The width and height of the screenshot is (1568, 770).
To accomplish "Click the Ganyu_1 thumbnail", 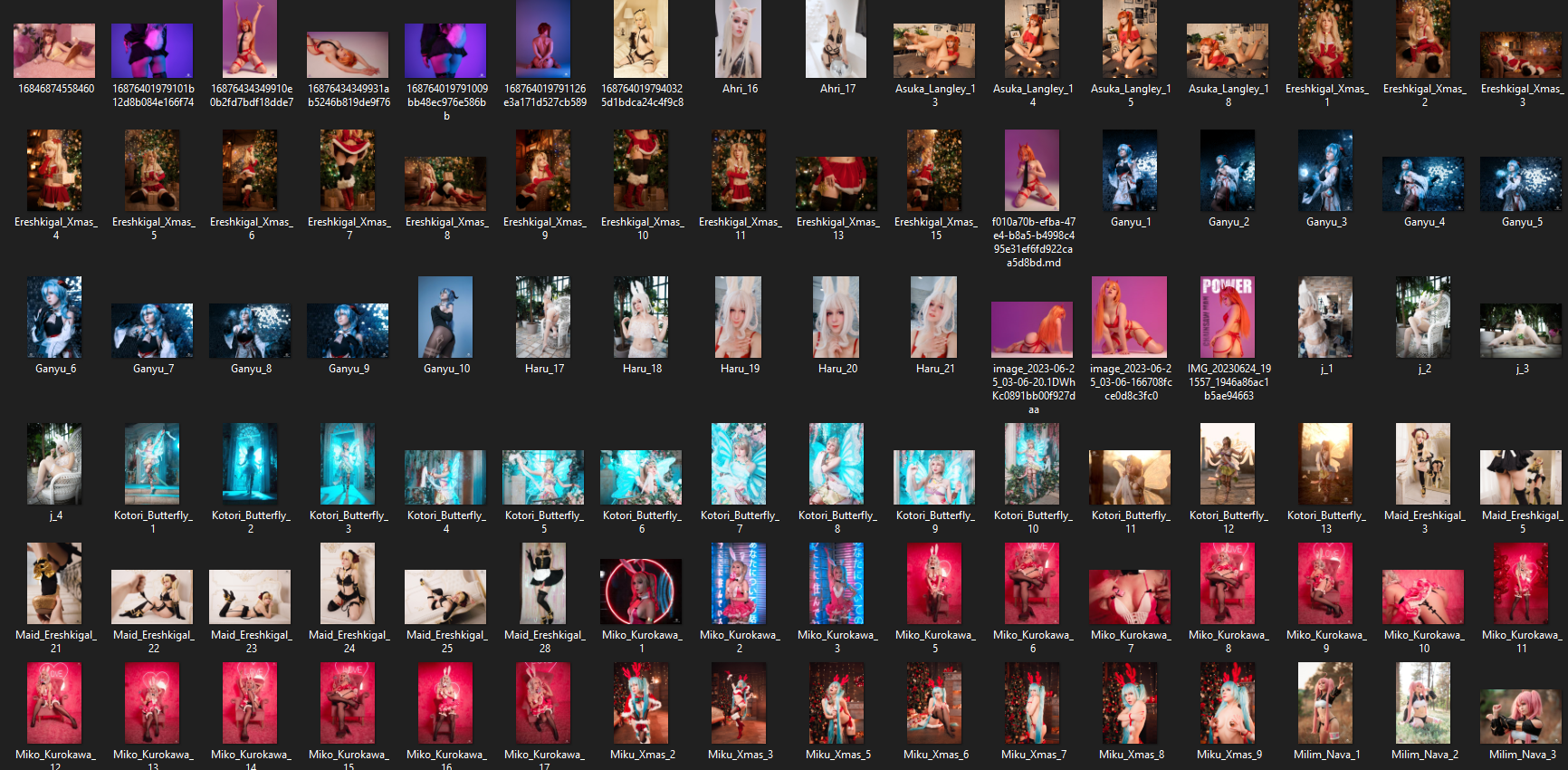I will click(1130, 170).
